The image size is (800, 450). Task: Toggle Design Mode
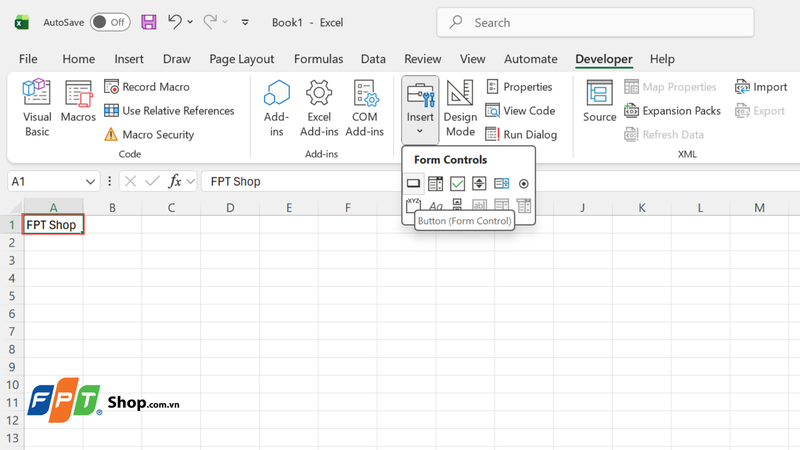[460, 108]
